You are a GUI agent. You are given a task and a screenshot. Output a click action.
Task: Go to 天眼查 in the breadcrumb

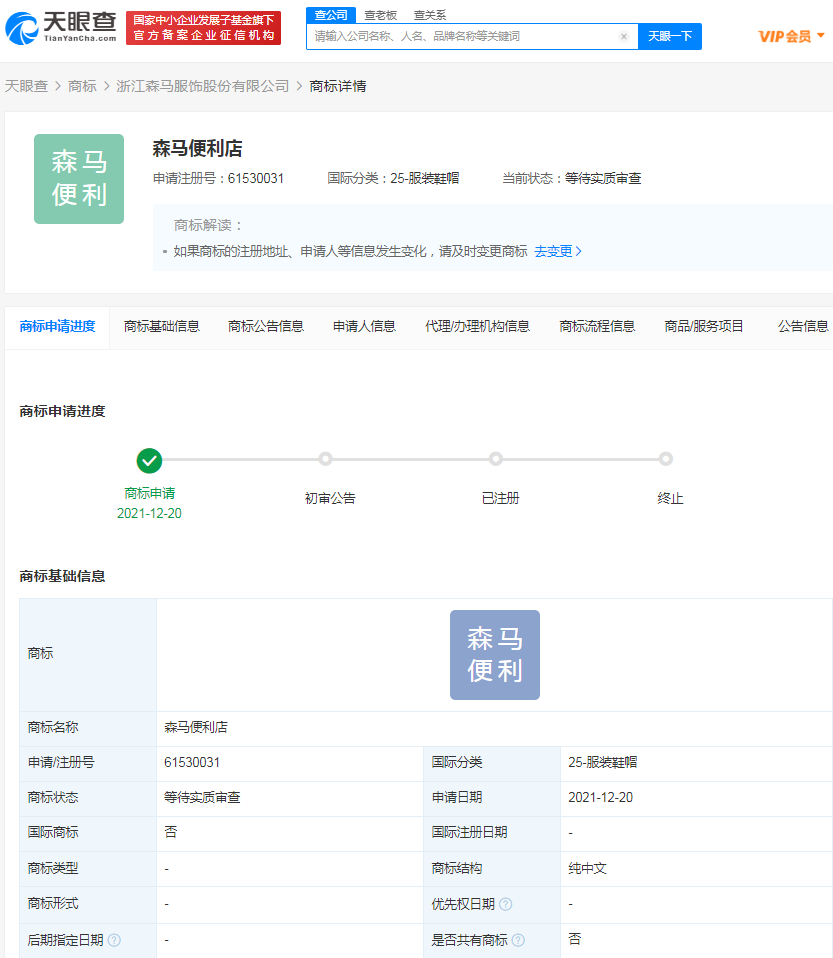coord(26,86)
